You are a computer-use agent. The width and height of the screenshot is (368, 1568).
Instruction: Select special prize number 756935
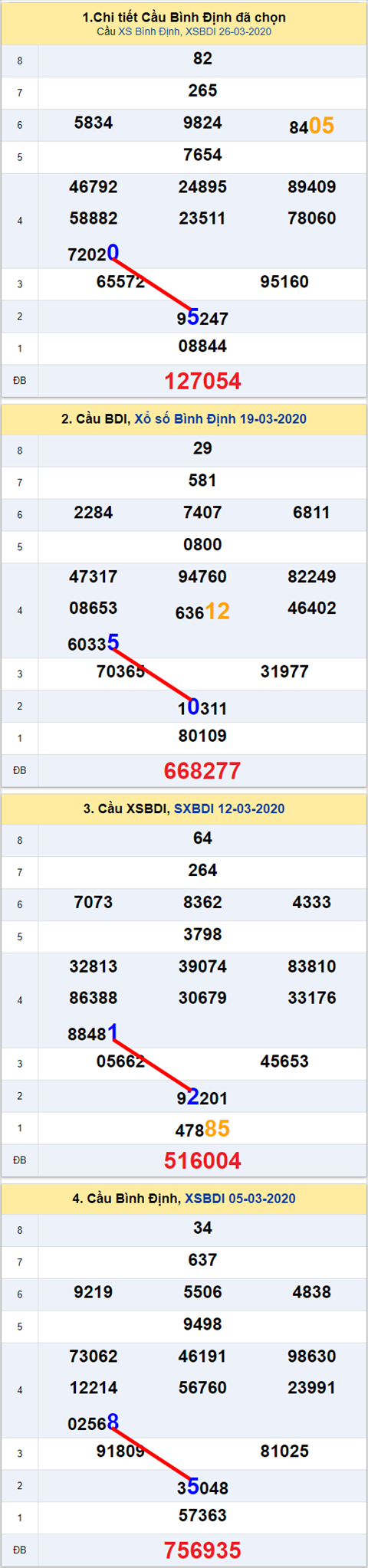click(202, 1550)
